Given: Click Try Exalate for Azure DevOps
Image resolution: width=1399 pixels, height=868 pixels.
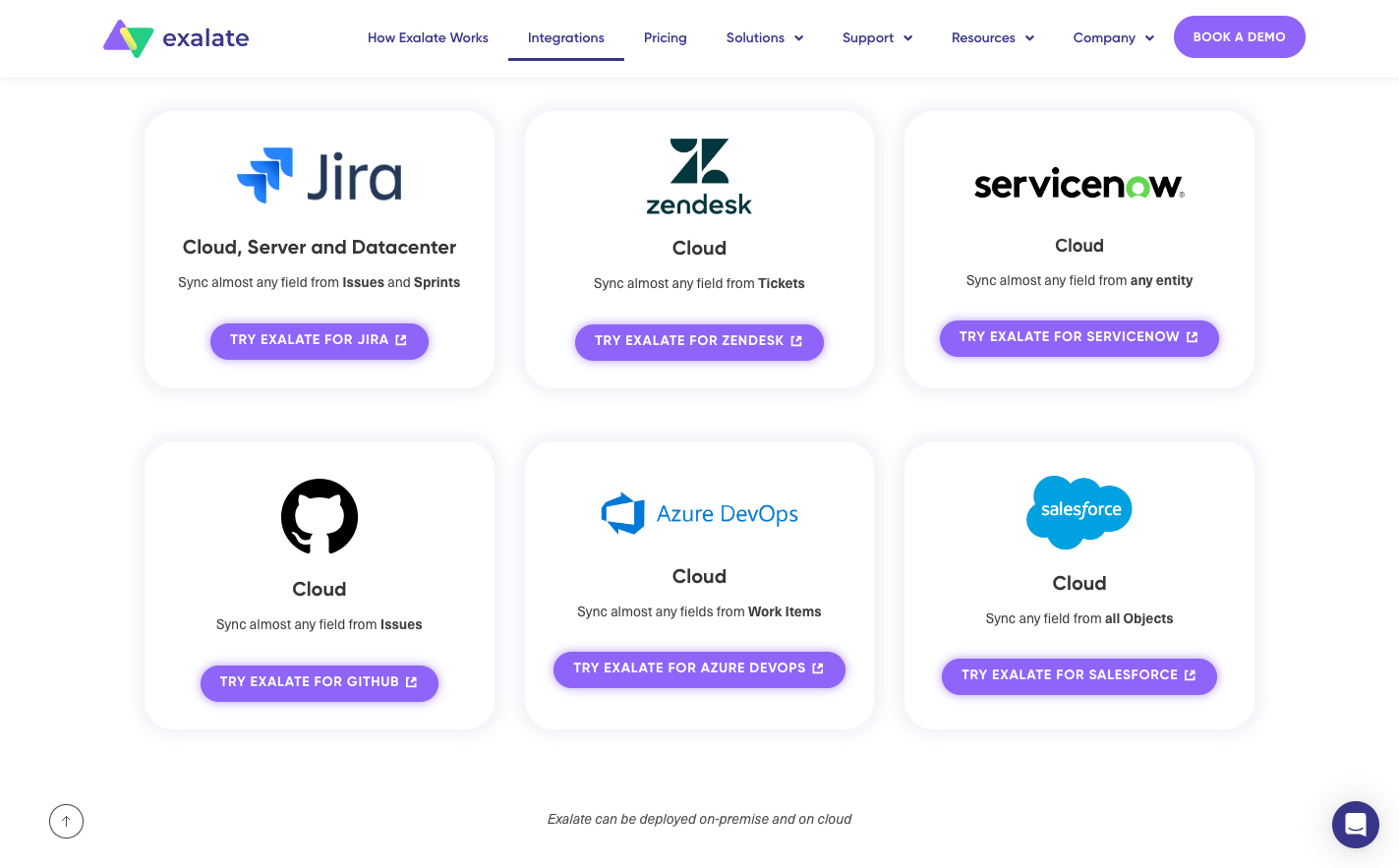Looking at the screenshot, I should (x=699, y=668).
